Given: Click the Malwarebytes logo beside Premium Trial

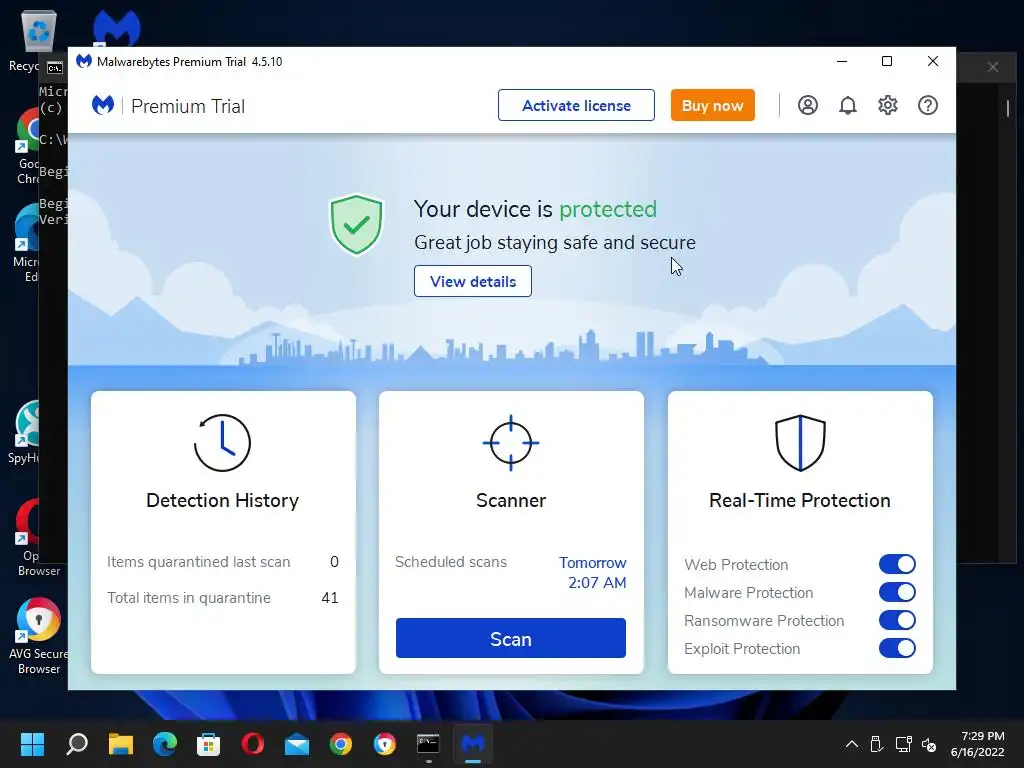Looking at the screenshot, I should 103,105.
